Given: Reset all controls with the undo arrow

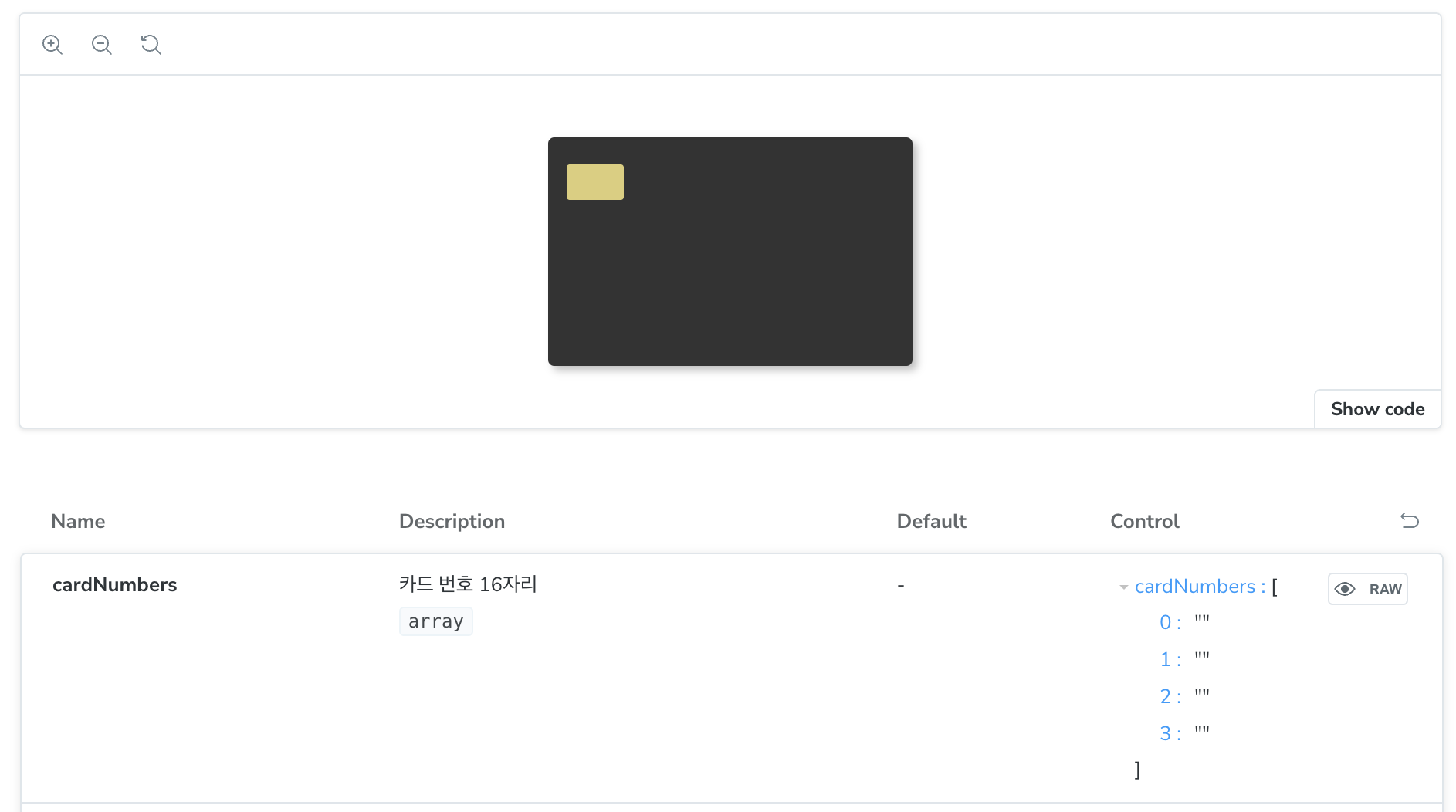Looking at the screenshot, I should (x=1410, y=521).
